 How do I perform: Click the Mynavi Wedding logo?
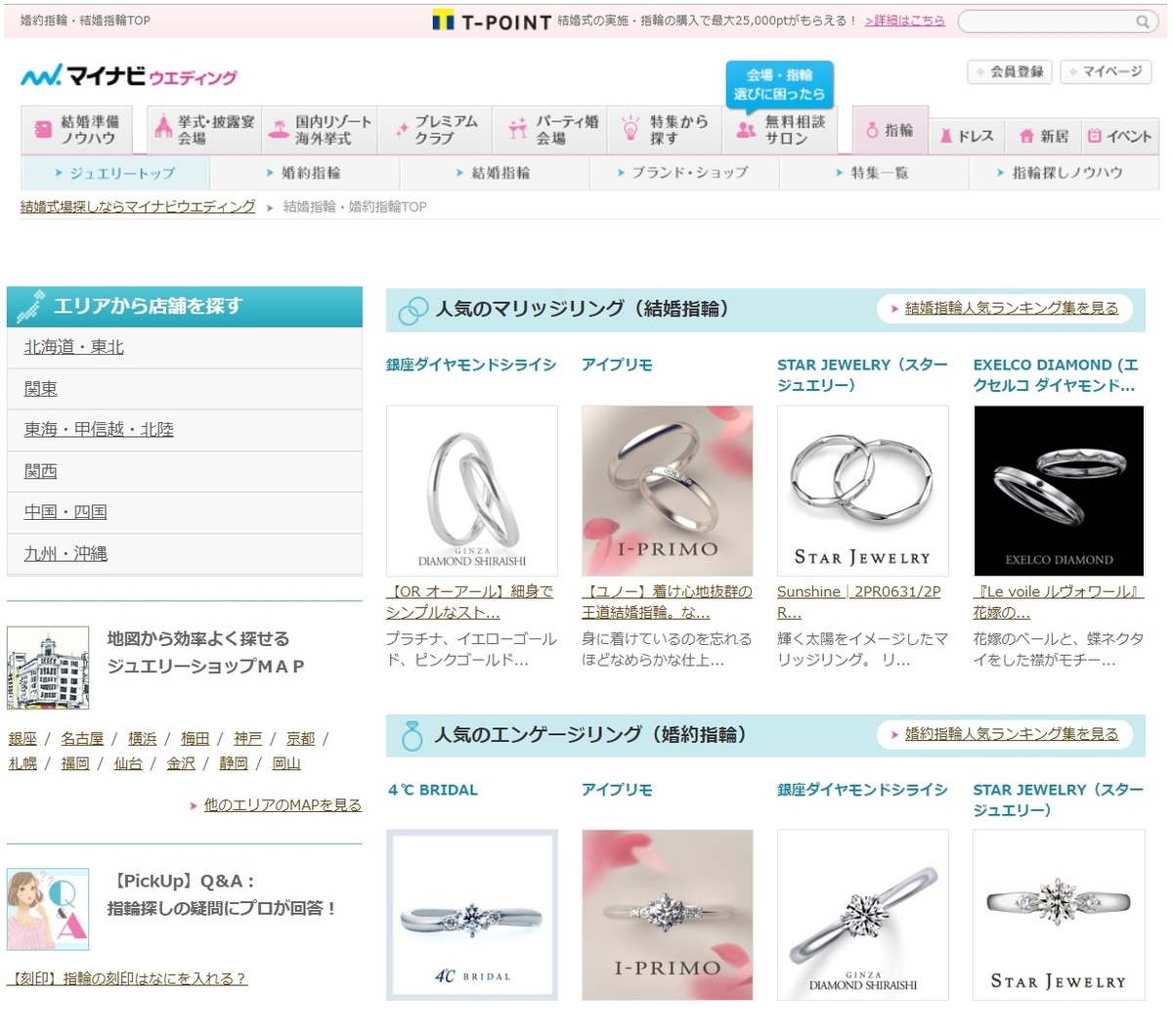click(129, 75)
